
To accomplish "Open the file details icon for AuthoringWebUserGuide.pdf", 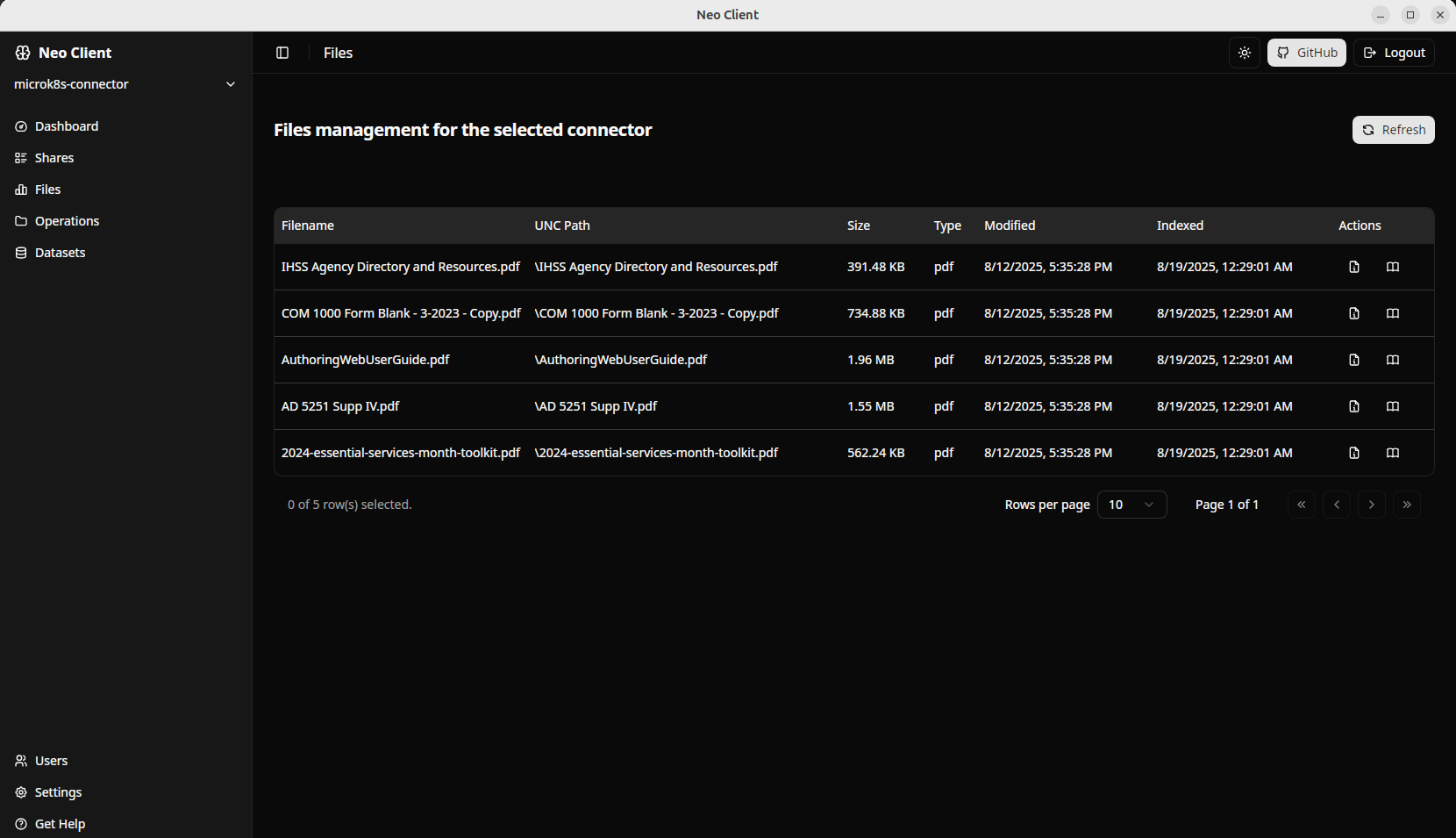I will pyautogui.click(x=1353, y=360).
